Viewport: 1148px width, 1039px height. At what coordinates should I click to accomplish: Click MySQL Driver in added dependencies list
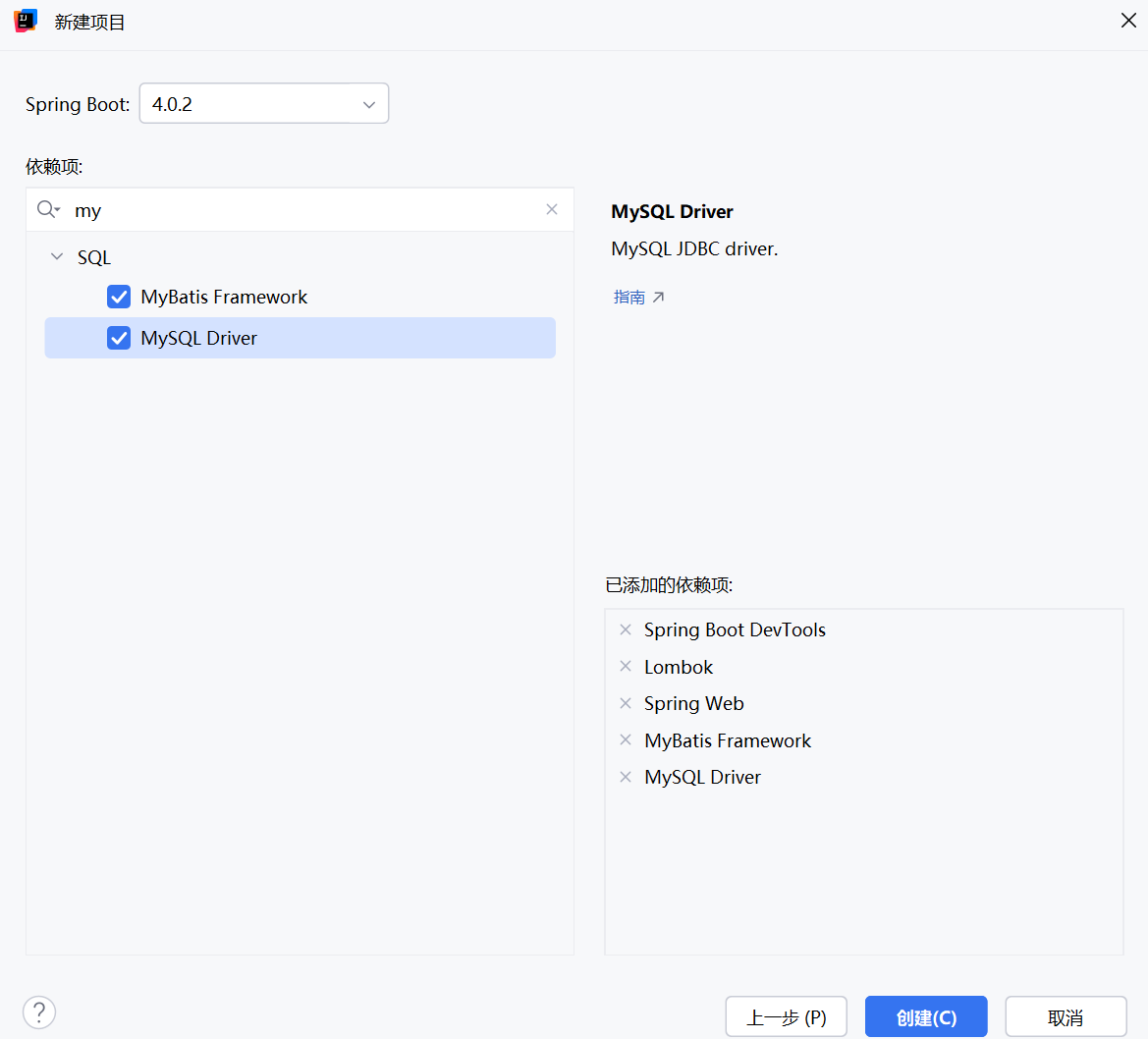[x=702, y=777]
